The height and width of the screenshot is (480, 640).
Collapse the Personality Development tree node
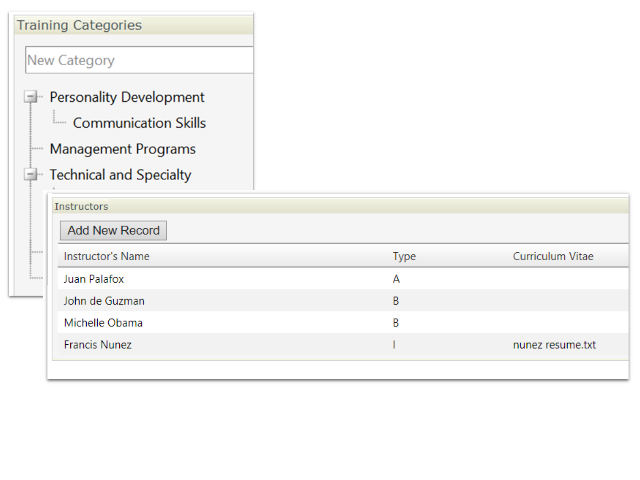30,97
